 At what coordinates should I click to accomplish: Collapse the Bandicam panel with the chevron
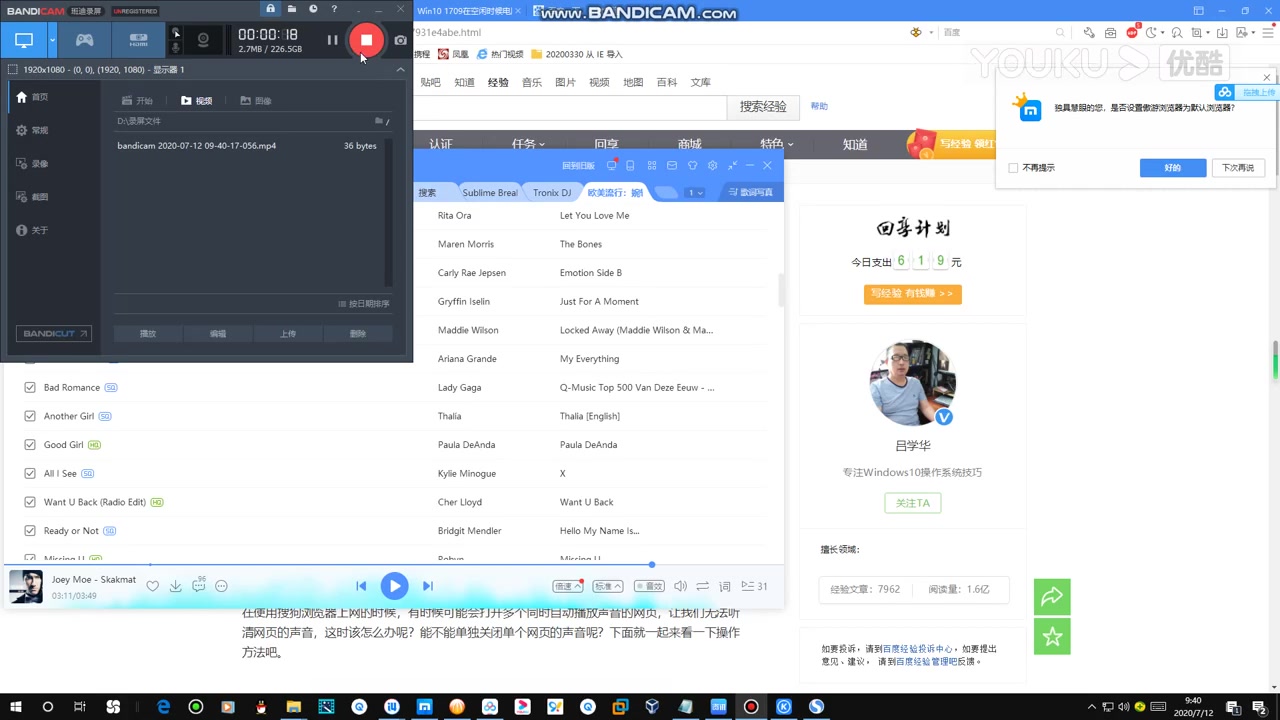click(x=400, y=70)
